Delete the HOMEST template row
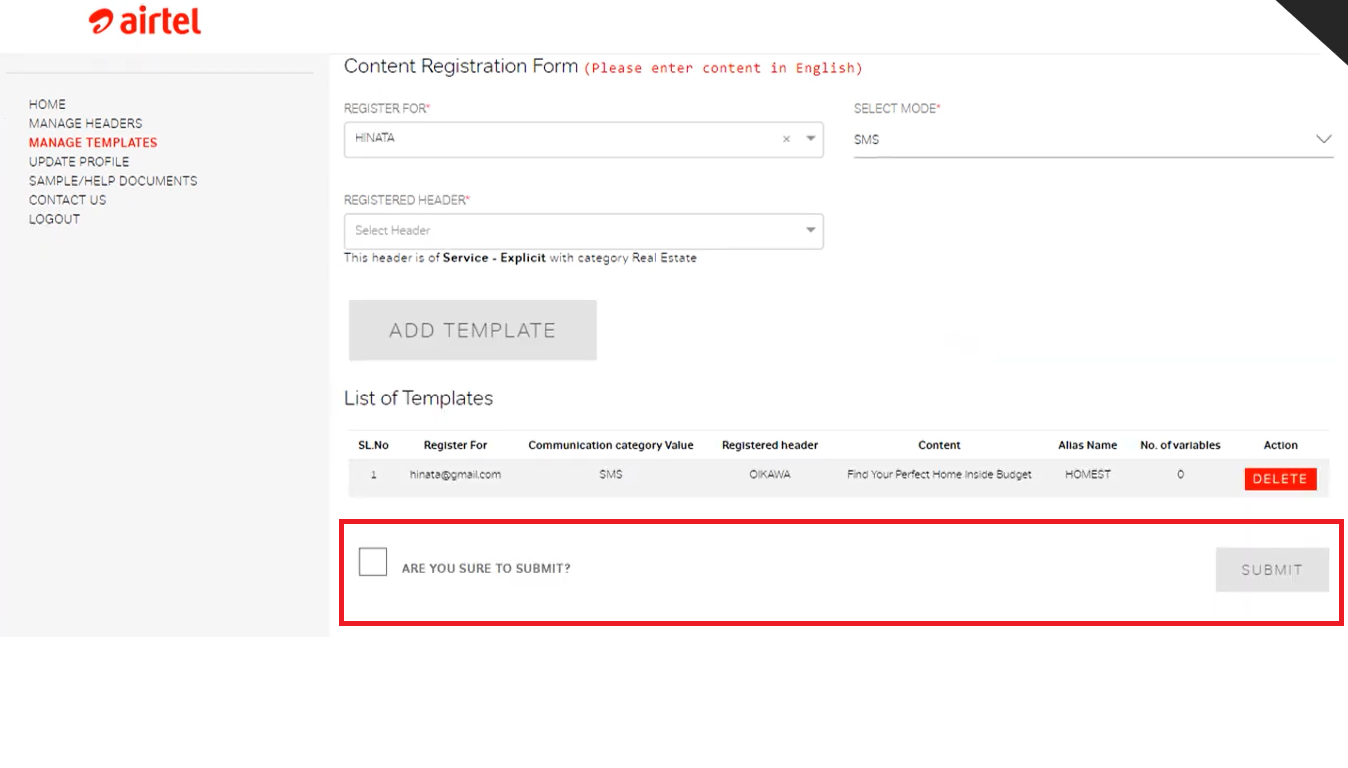 (1280, 479)
